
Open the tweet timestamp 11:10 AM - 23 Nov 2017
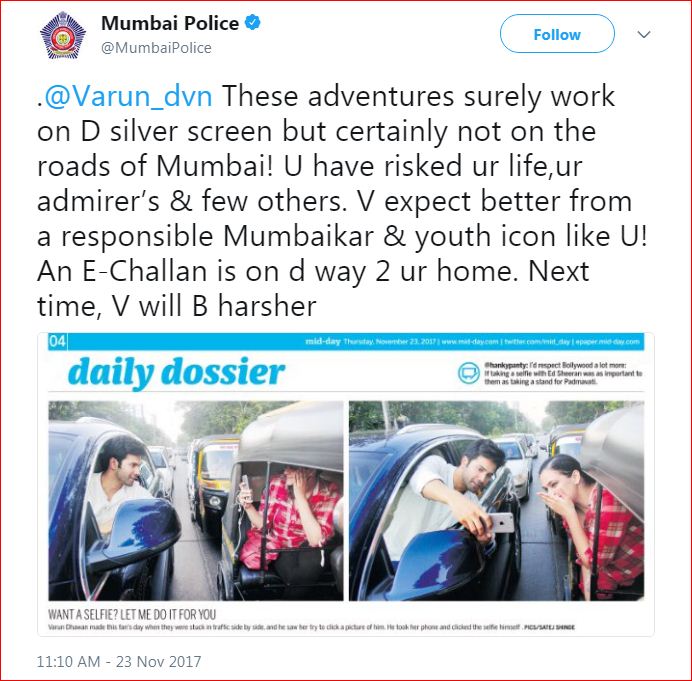(x=119, y=661)
